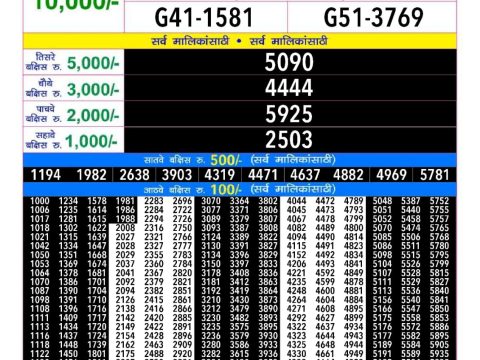
Task: Click number 2283 in the 100 prize table
Action: pos(154,201)
